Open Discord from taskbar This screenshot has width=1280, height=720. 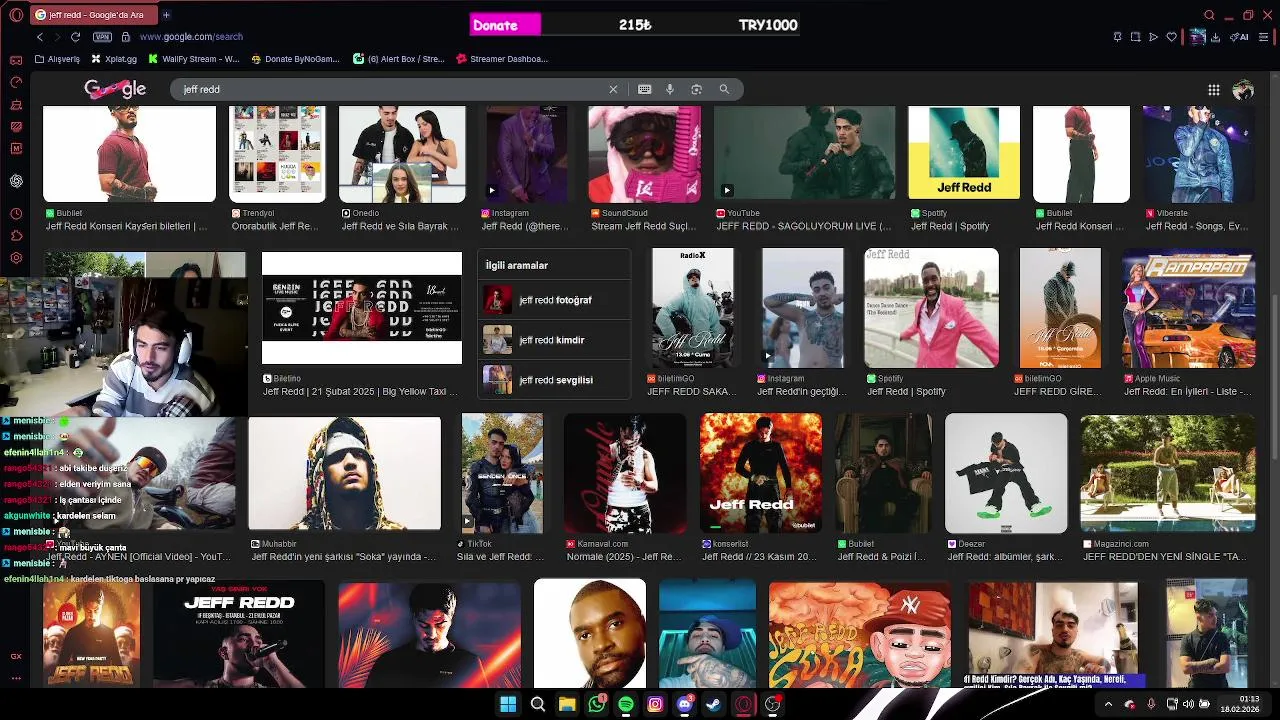[684, 704]
